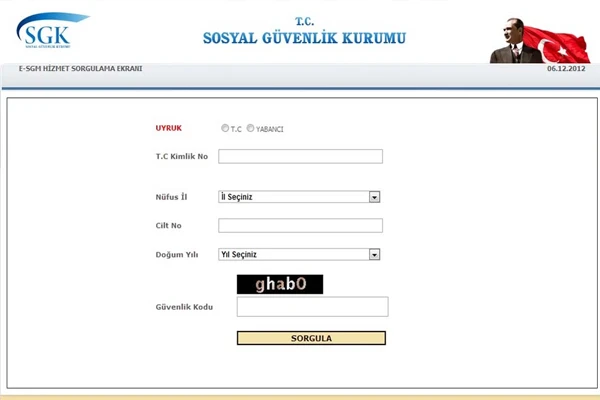Click the Güvenlik Kodu input field

pyautogui.click(x=313, y=307)
